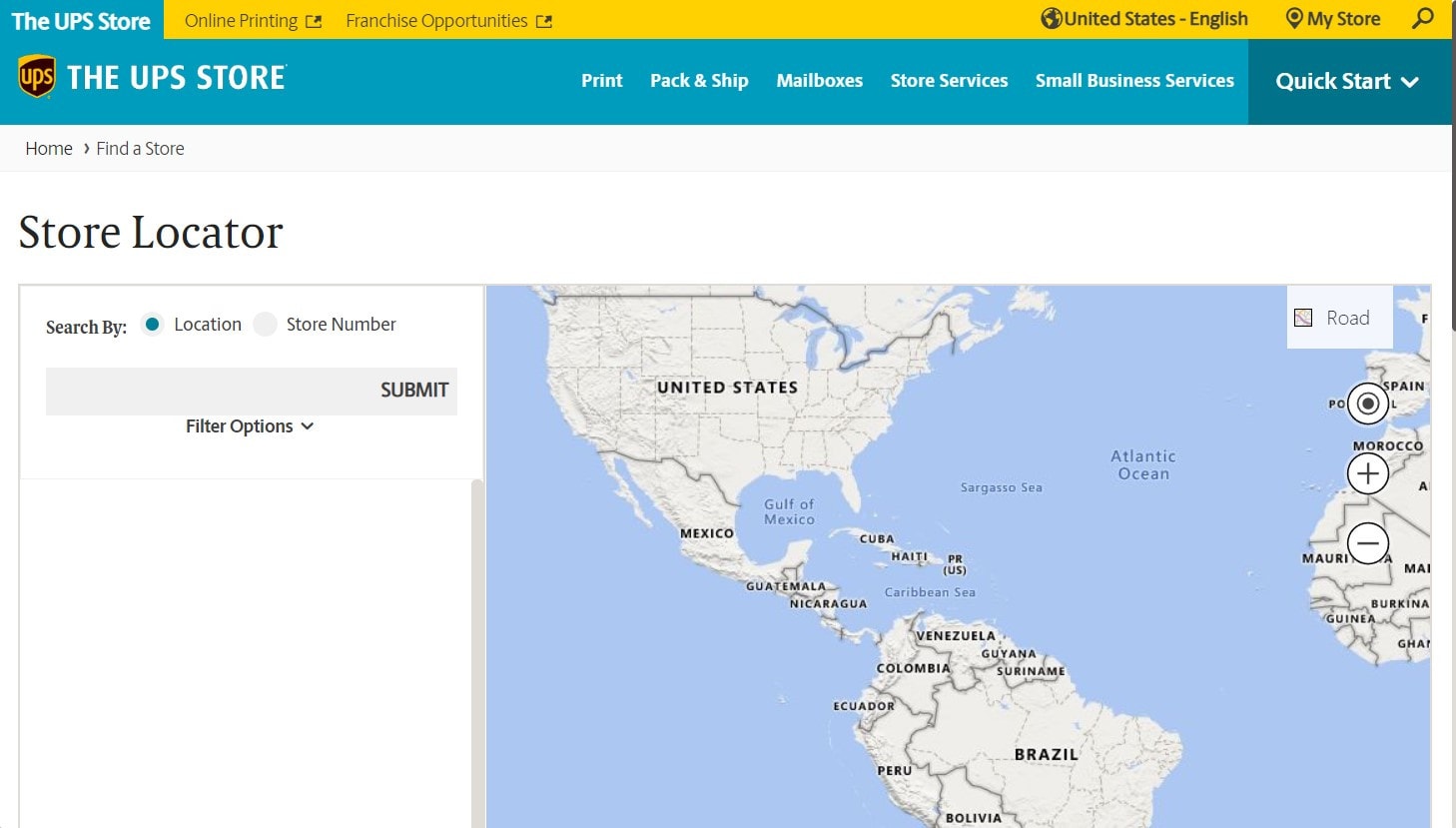Click UNITED STATES label on map

(727, 388)
